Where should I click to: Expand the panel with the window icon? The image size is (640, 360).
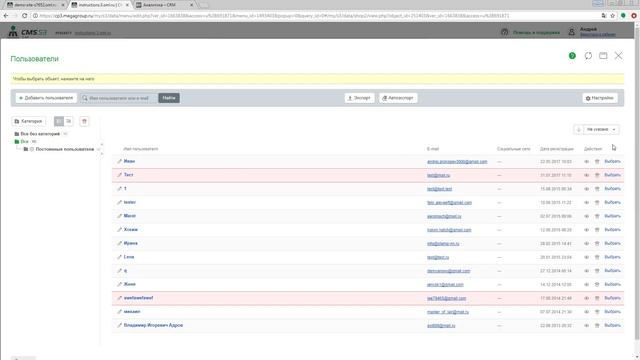[603, 56]
